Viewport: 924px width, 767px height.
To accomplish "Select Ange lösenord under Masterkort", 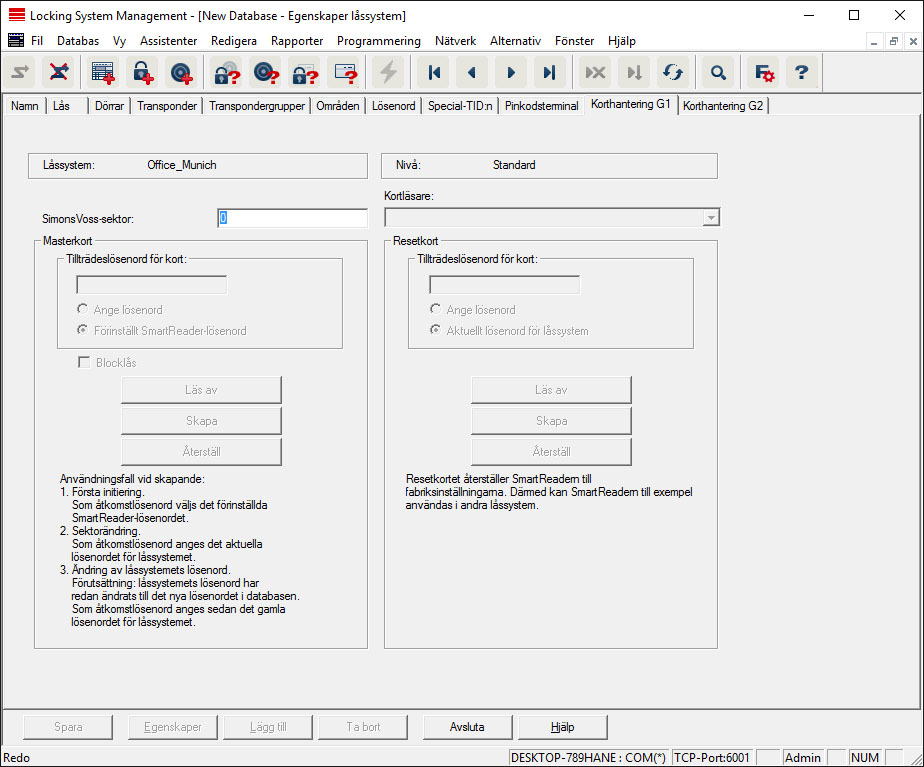I will point(83,310).
